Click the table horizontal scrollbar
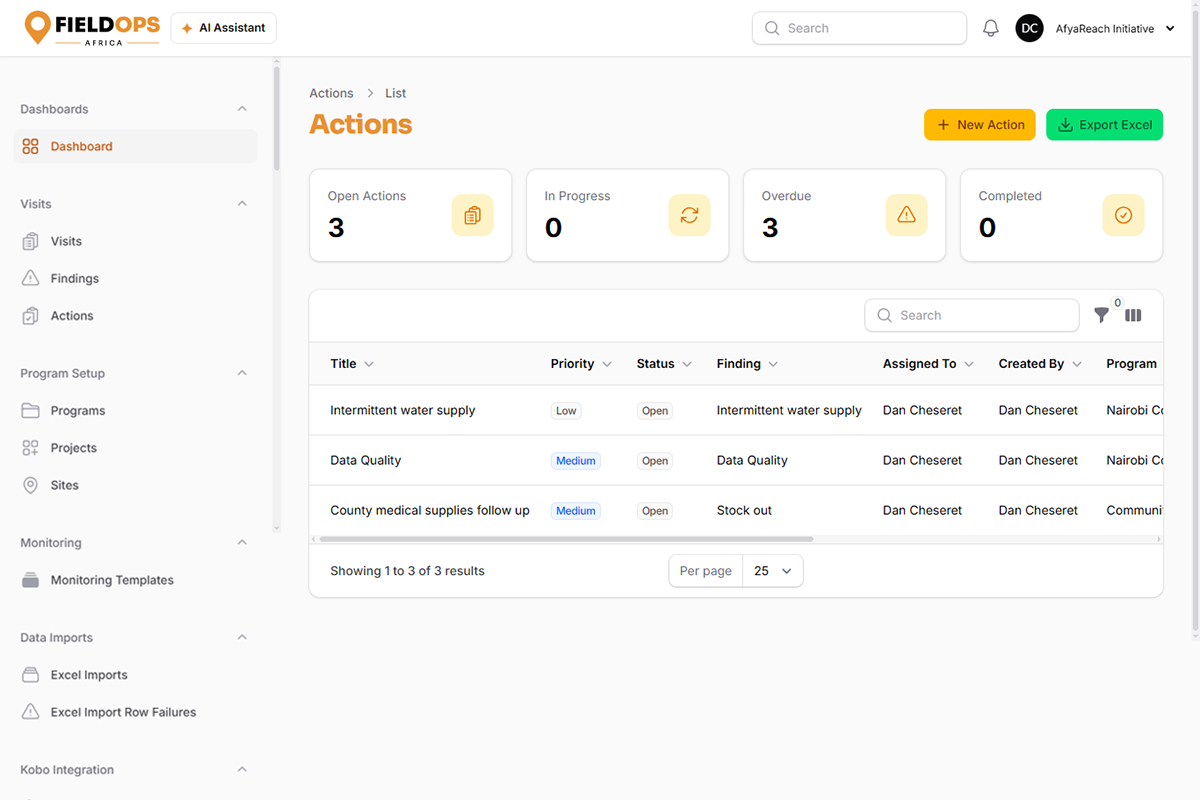Screen dimensions: 1200x800 pos(566,539)
